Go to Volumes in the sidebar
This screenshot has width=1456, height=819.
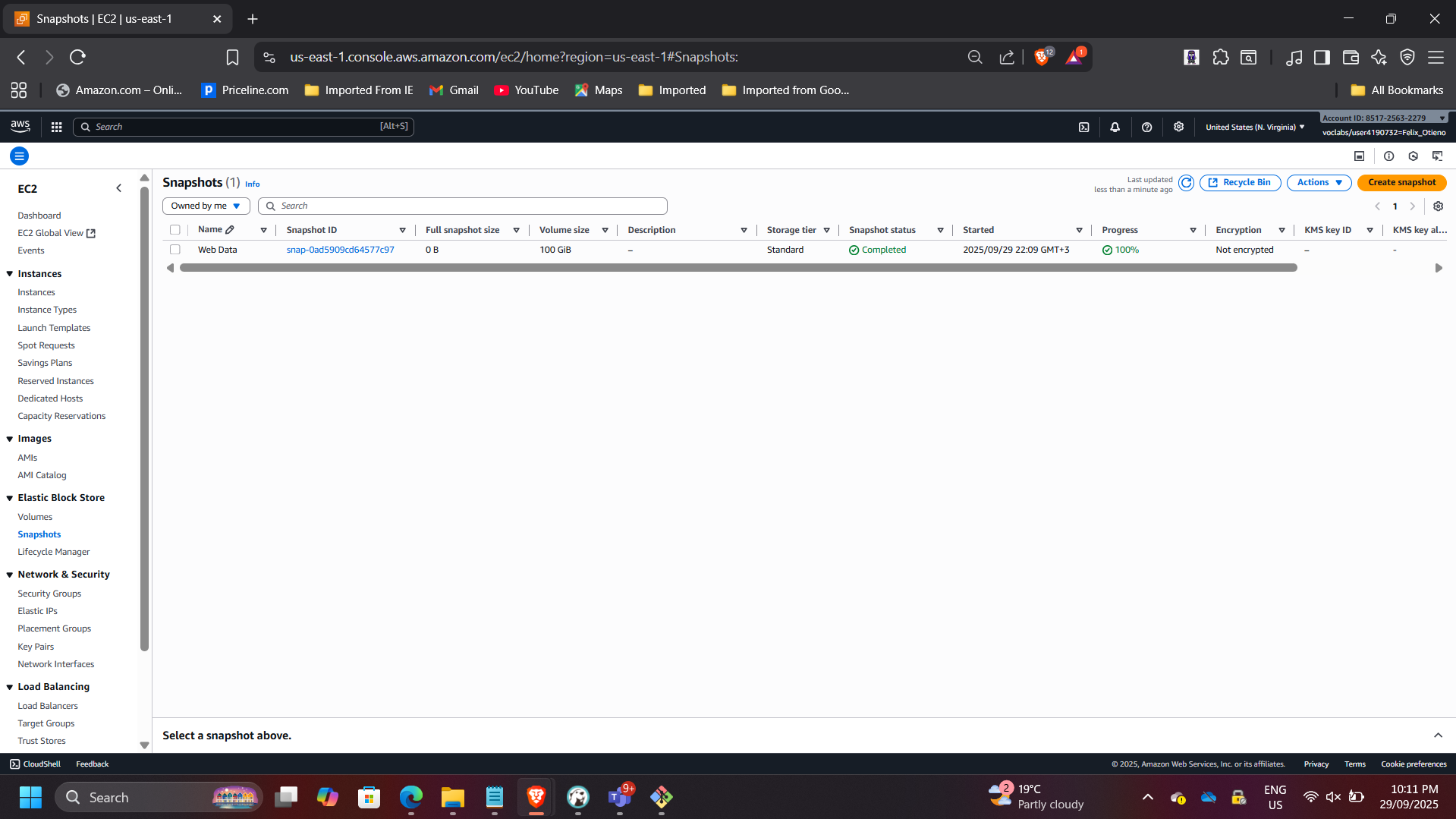click(35, 517)
